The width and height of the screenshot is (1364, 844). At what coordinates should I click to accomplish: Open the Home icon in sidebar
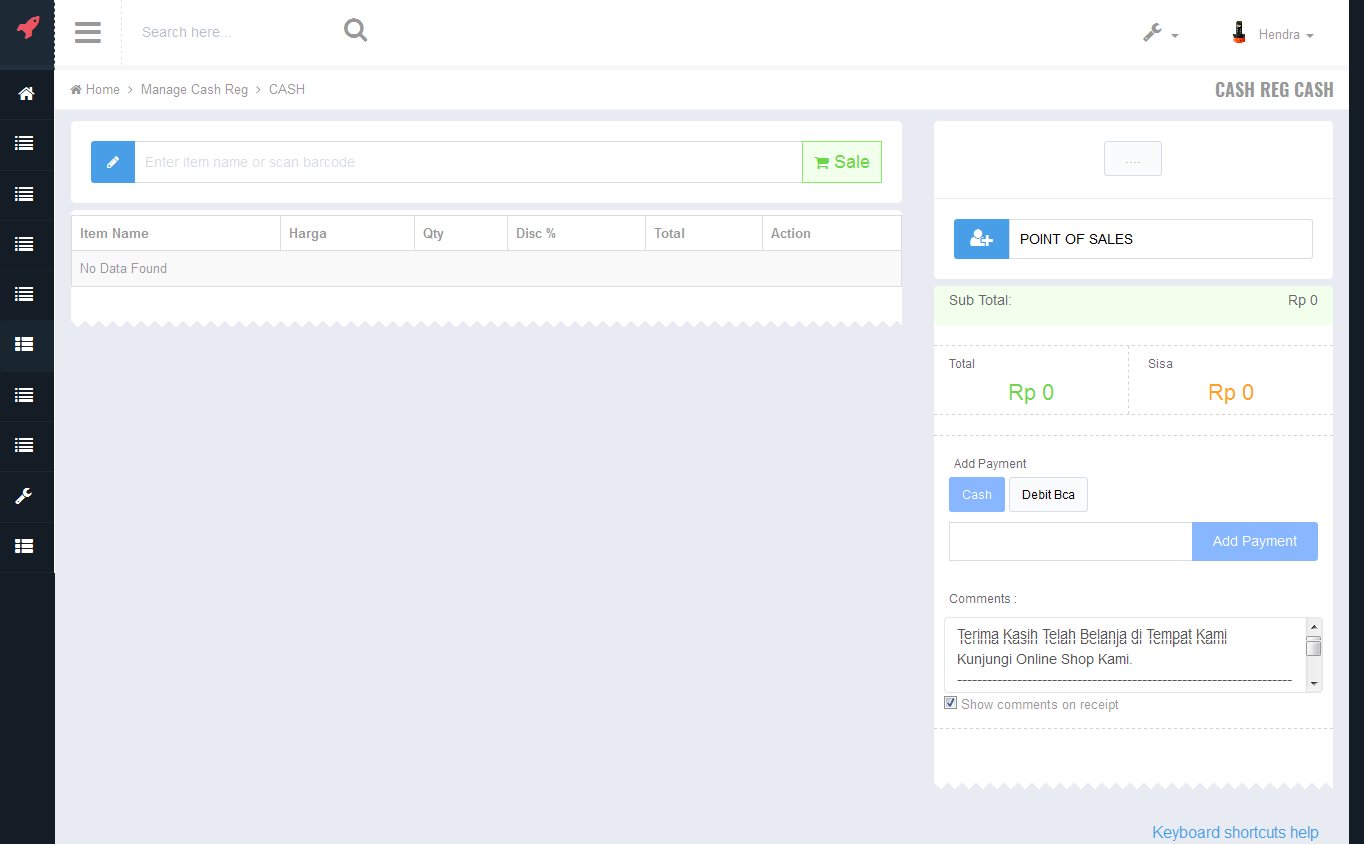[x=26, y=93]
